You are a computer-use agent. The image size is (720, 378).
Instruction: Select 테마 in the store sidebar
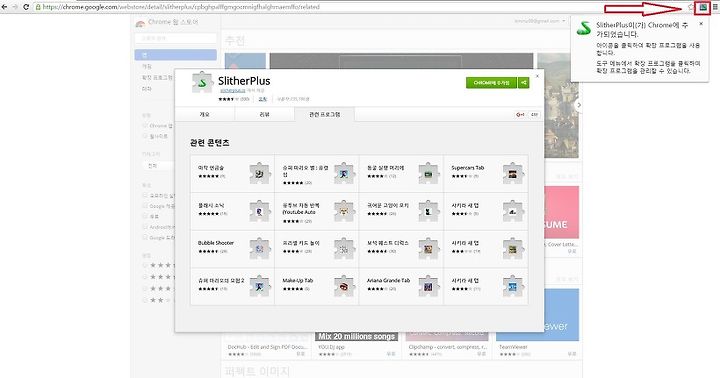click(147, 89)
